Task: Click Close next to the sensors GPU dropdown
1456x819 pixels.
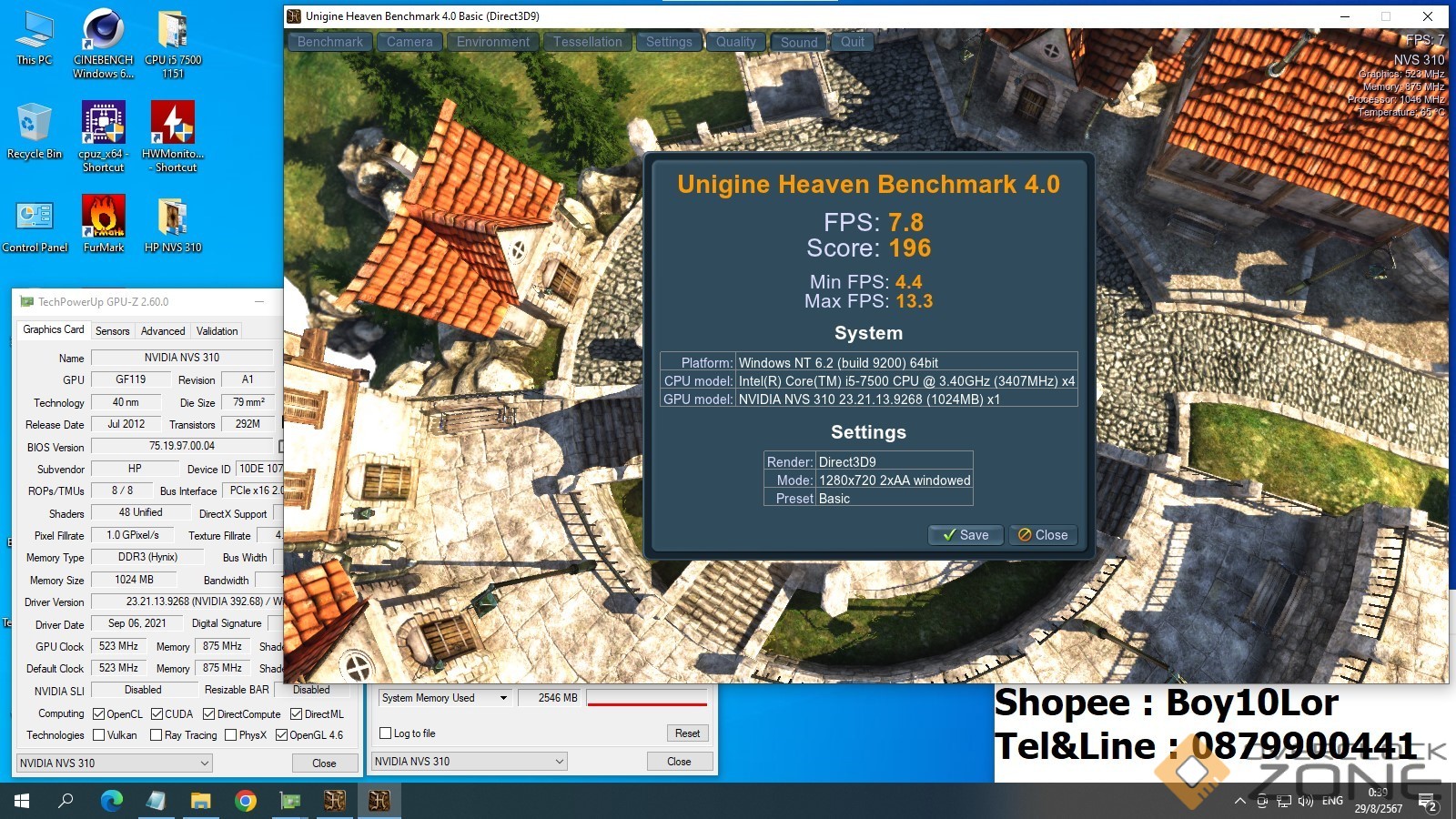Action: tap(679, 762)
